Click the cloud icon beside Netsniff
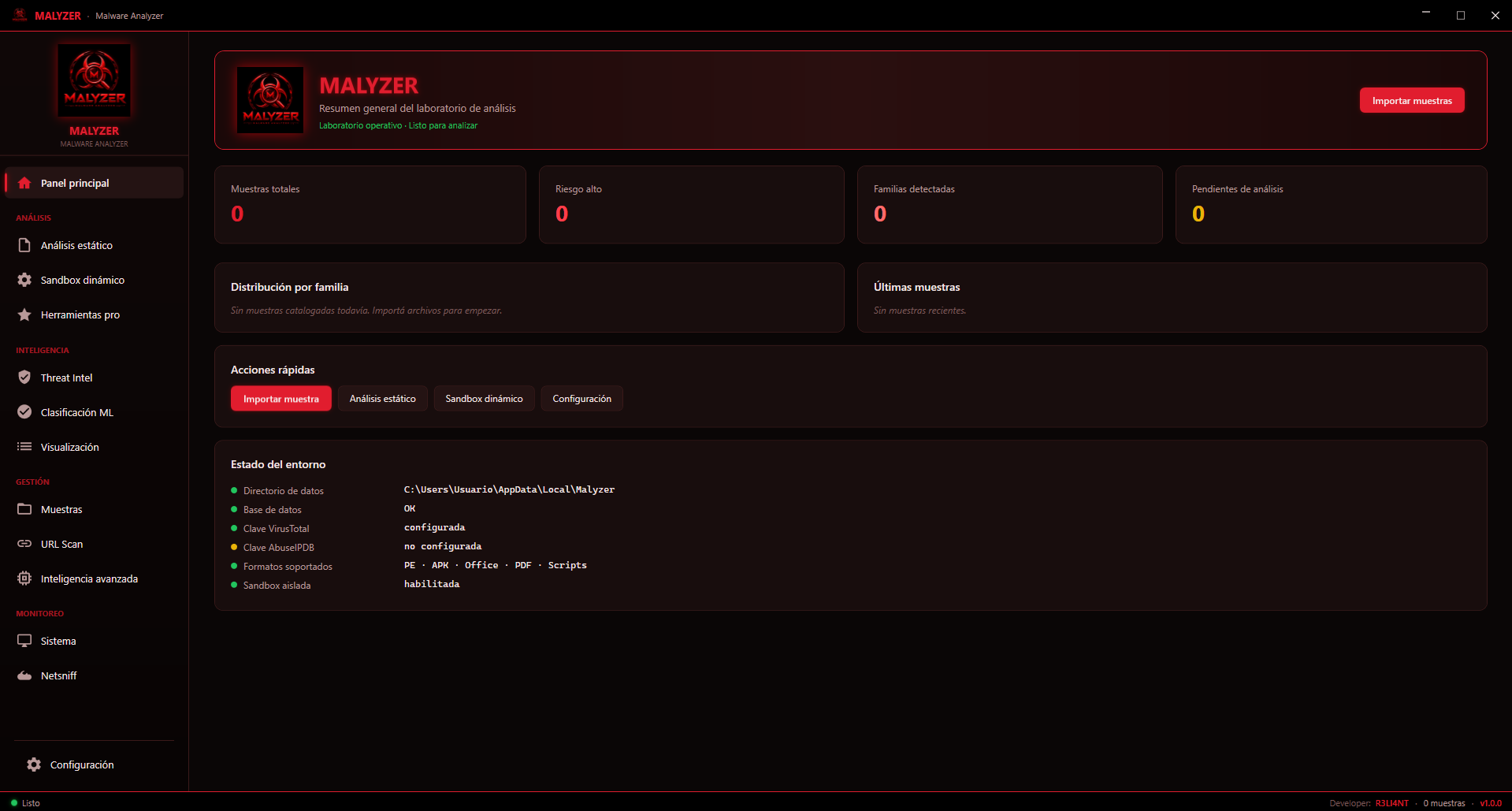Screen dimensions: 1512x811 tap(24, 675)
